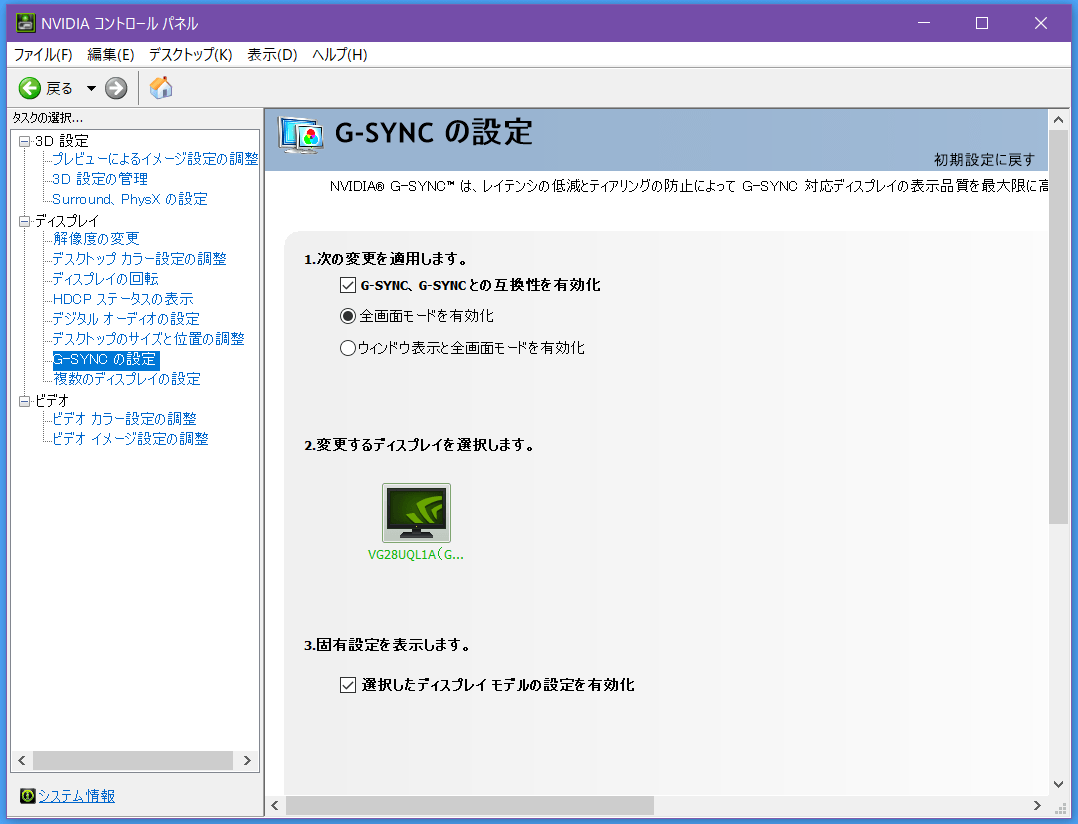Toggle 選択したディスプレイ モデルの設定を有効化 checkbox
This screenshot has width=1078, height=824.
click(x=348, y=684)
